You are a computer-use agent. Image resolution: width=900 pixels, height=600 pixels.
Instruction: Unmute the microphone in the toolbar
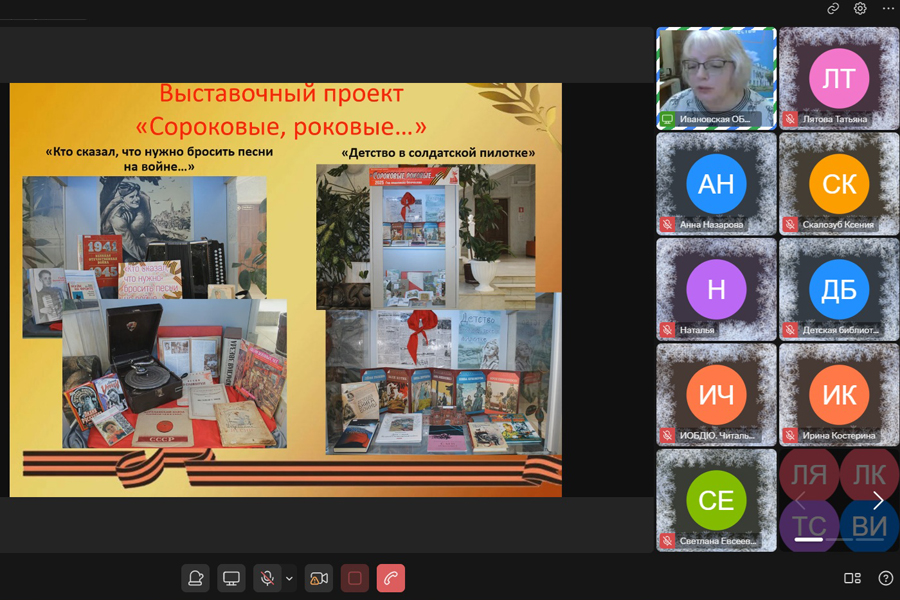pos(267,578)
